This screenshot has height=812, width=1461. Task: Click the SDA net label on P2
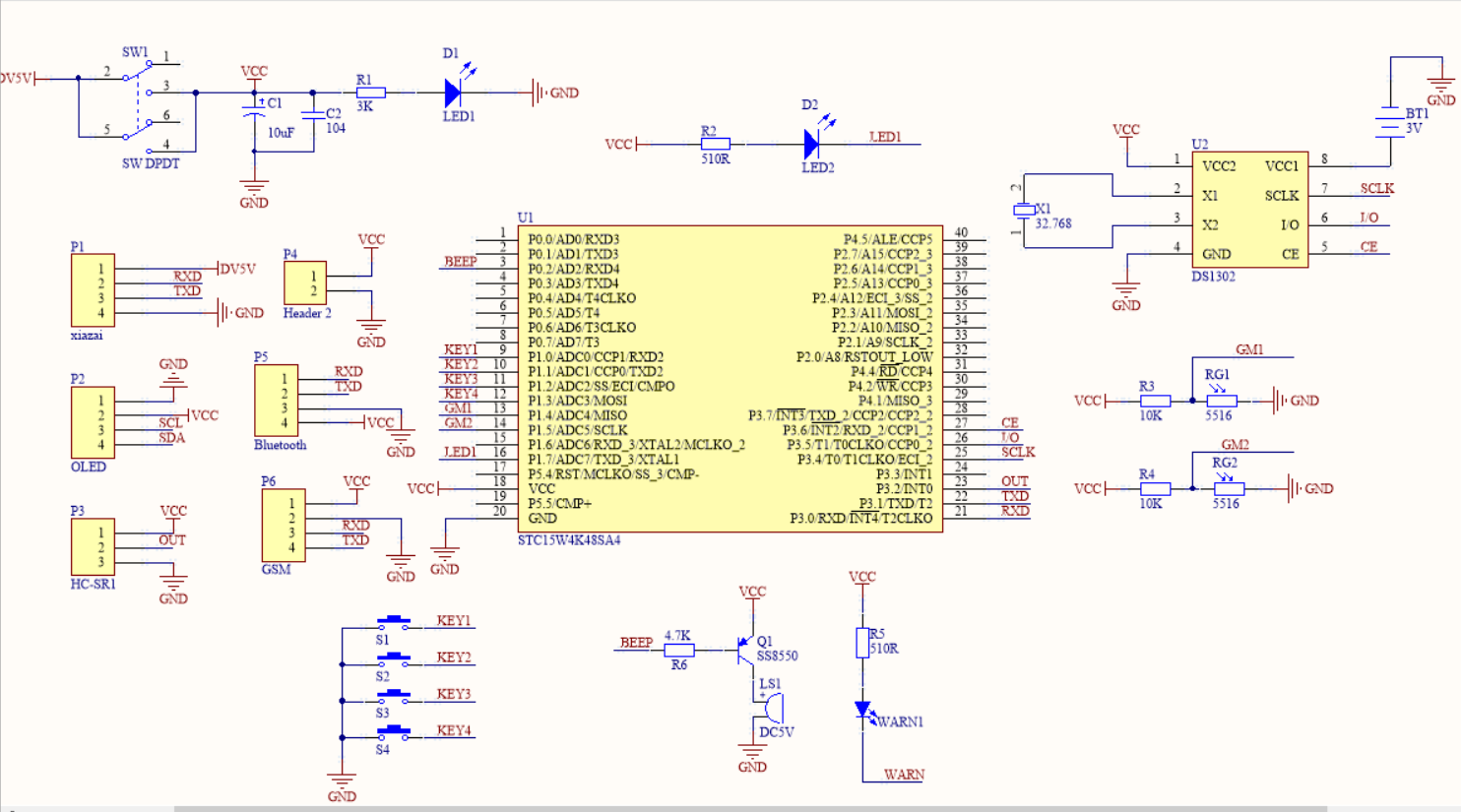(171, 437)
